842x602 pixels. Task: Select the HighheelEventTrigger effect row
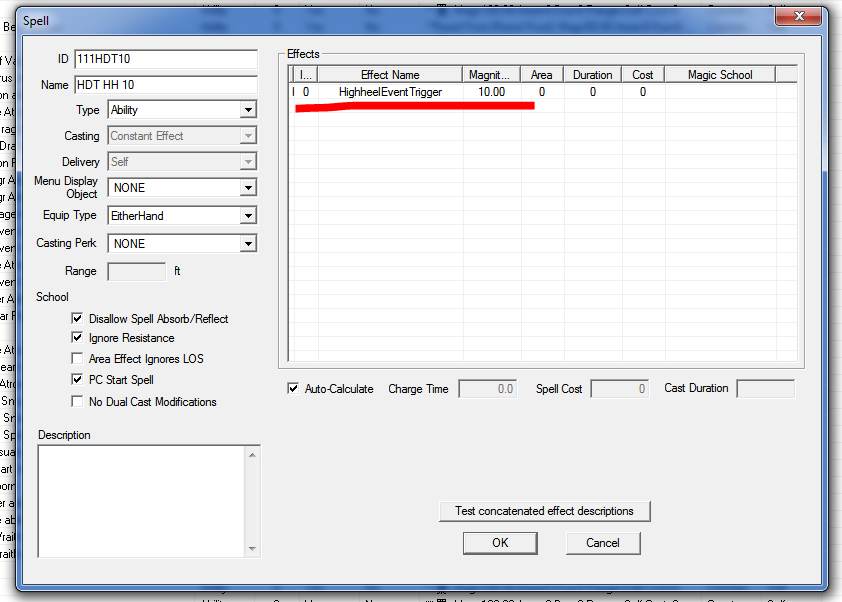[x=543, y=92]
